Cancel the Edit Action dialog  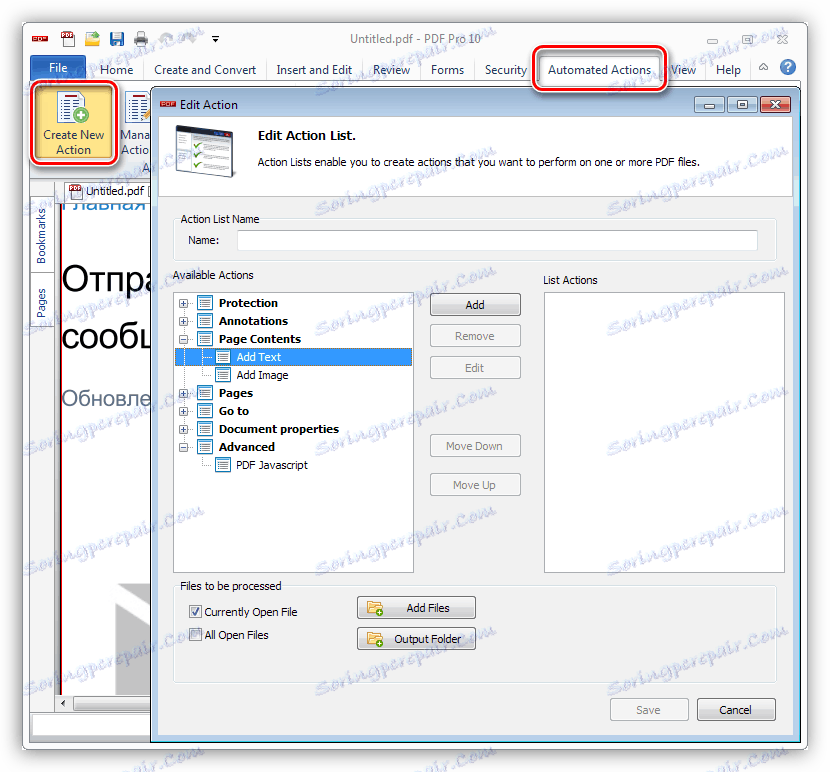click(736, 710)
